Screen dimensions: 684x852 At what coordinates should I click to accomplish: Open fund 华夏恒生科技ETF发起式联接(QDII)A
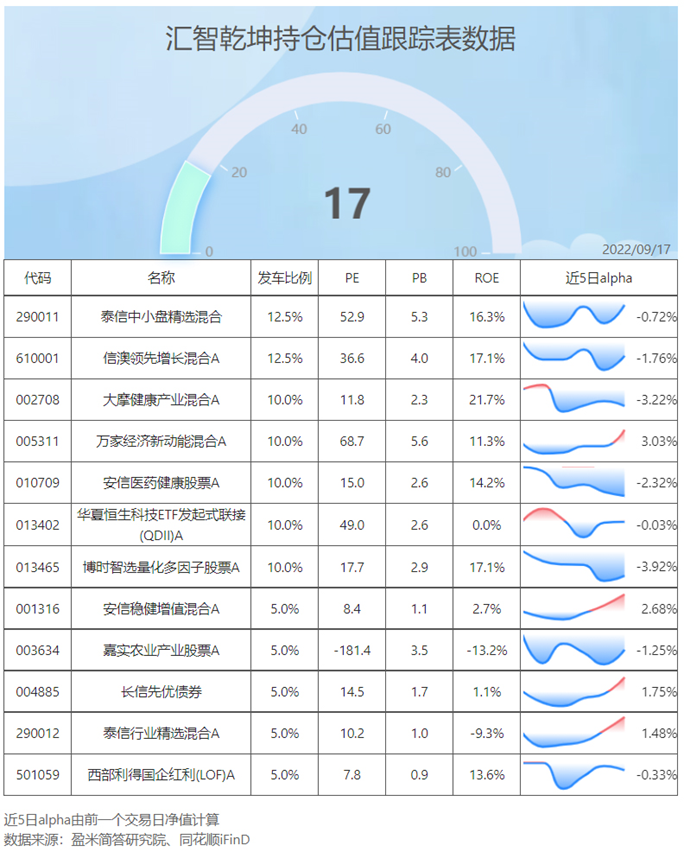tap(161, 525)
